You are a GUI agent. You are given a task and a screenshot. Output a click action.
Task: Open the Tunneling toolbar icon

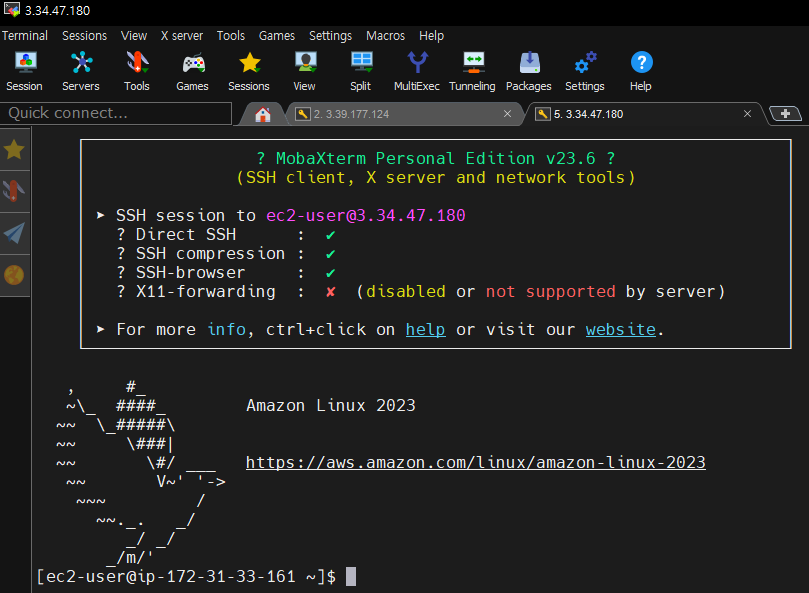pos(473,71)
